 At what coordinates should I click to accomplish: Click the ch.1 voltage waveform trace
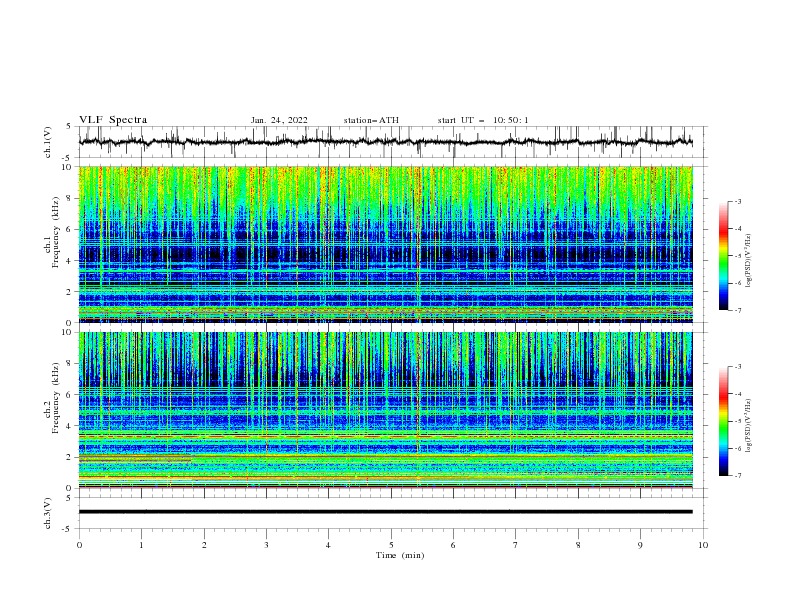[x=385, y=142]
